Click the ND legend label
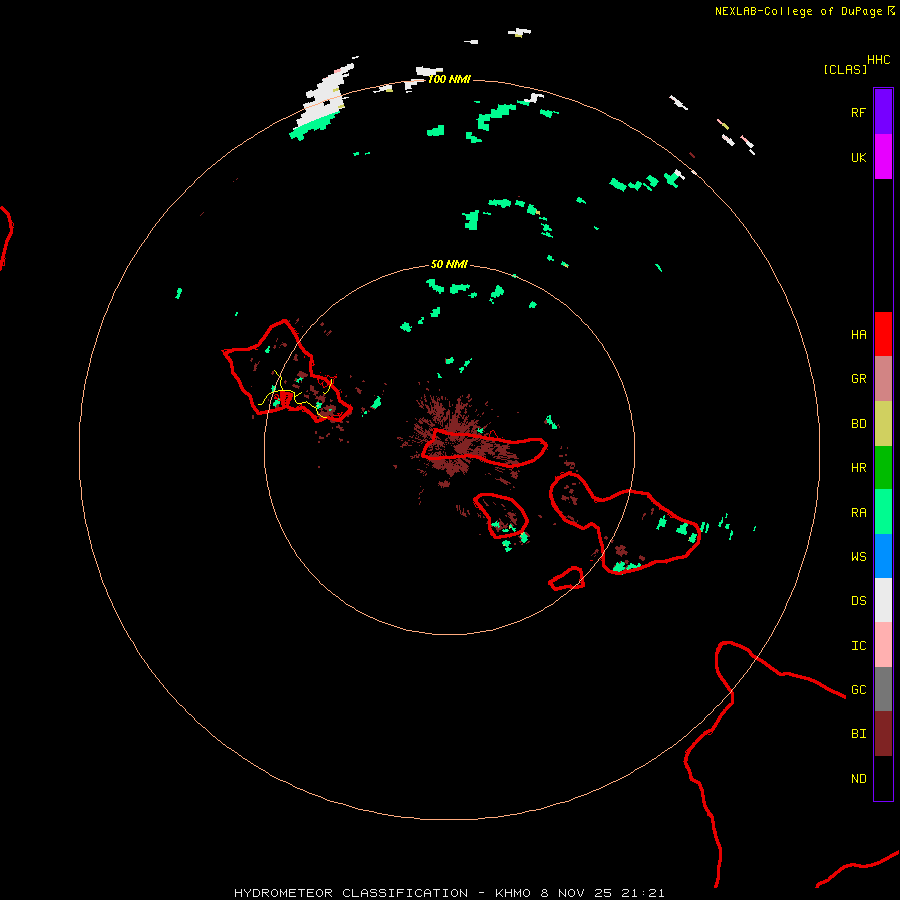Viewport: 900px width, 900px height. point(858,779)
